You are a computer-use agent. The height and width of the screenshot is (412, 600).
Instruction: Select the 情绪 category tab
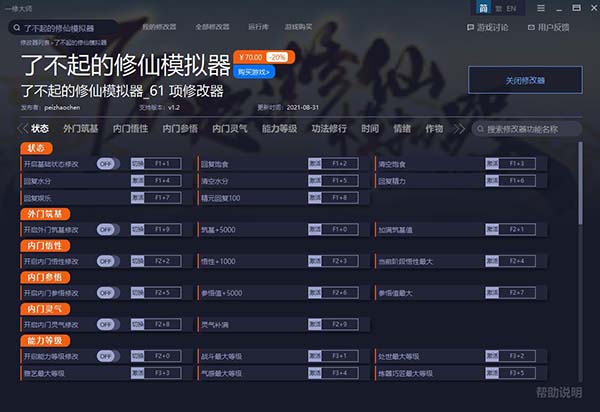pyautogui.click(x=402, y=129)
